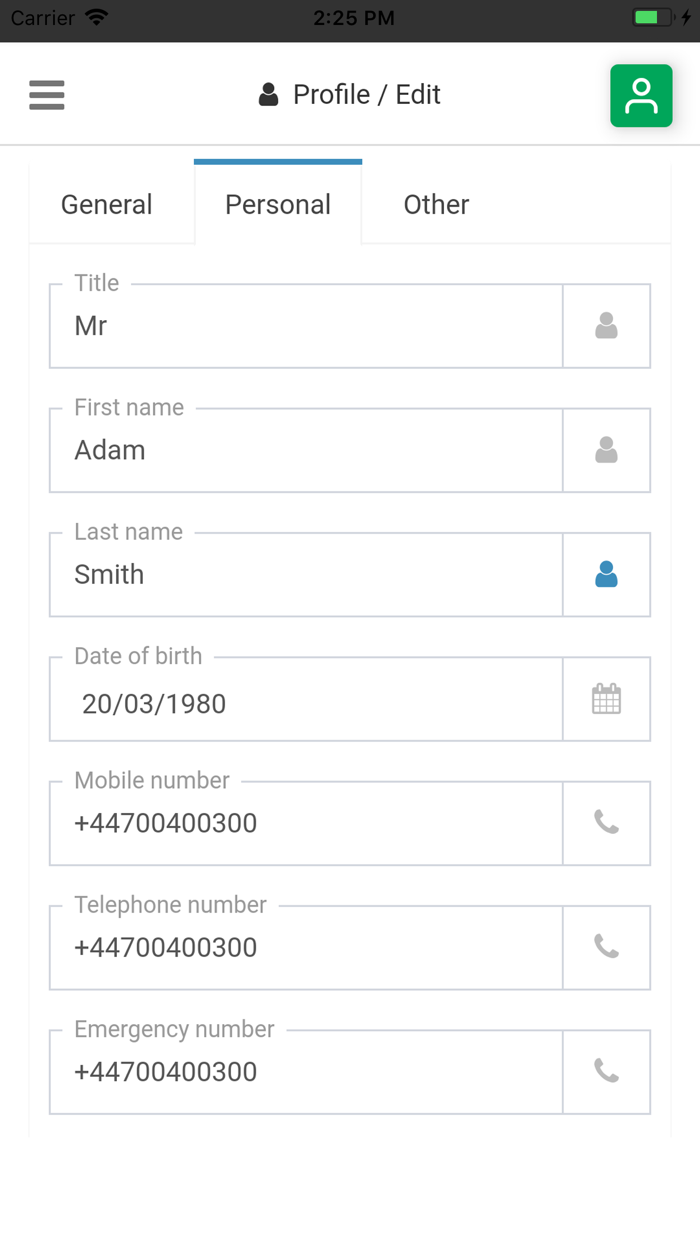Focus the Emergency number input
Screen dimensions: 700x1244
point(305,1071)
